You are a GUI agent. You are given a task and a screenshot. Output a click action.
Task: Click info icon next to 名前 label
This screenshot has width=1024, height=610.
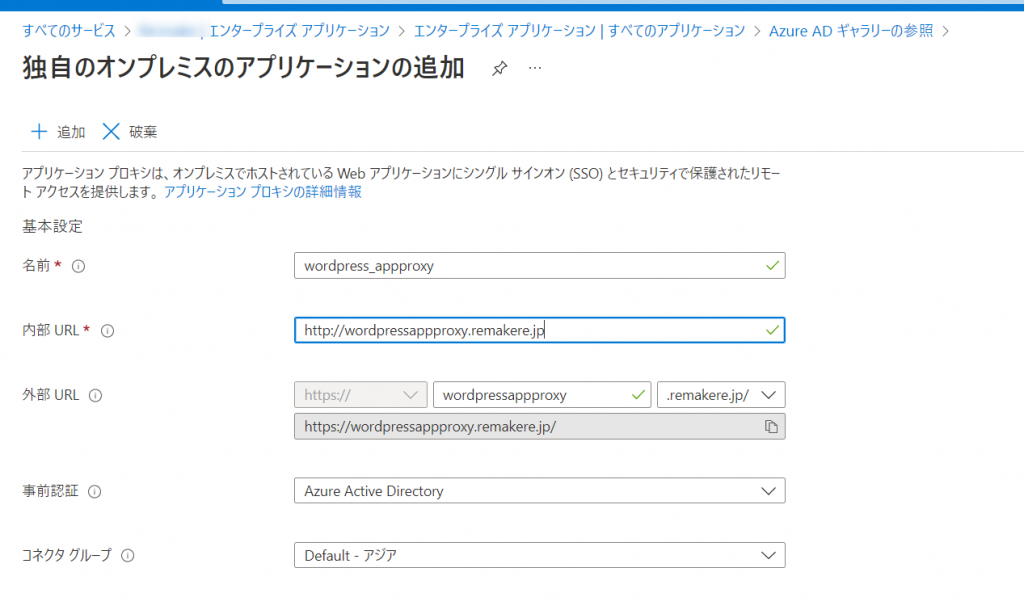pyautogui.click(x=78, y=266)
